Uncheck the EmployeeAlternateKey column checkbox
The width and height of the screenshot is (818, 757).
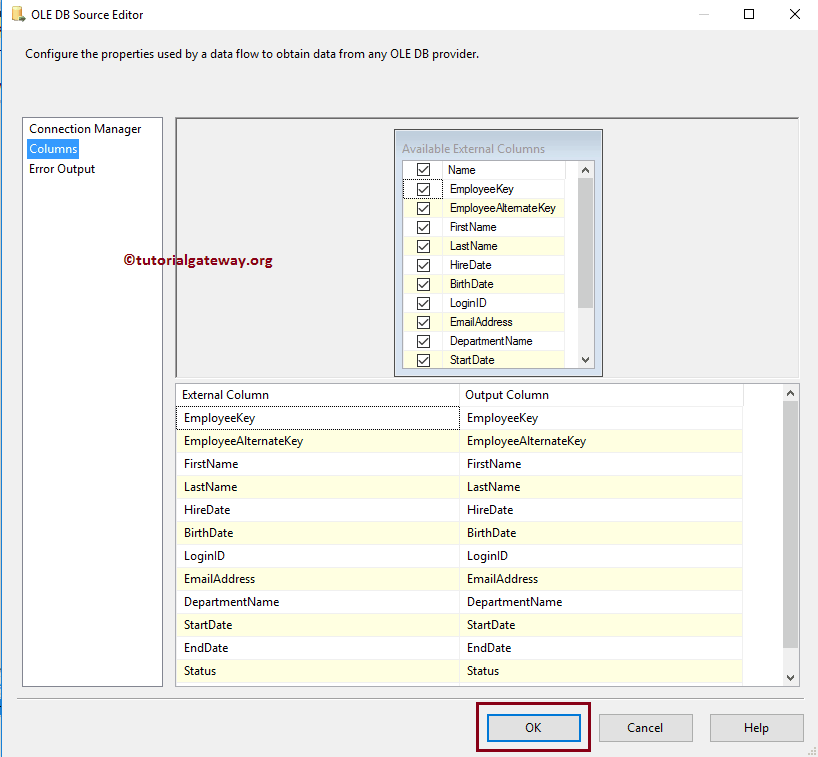pos(422,208)
